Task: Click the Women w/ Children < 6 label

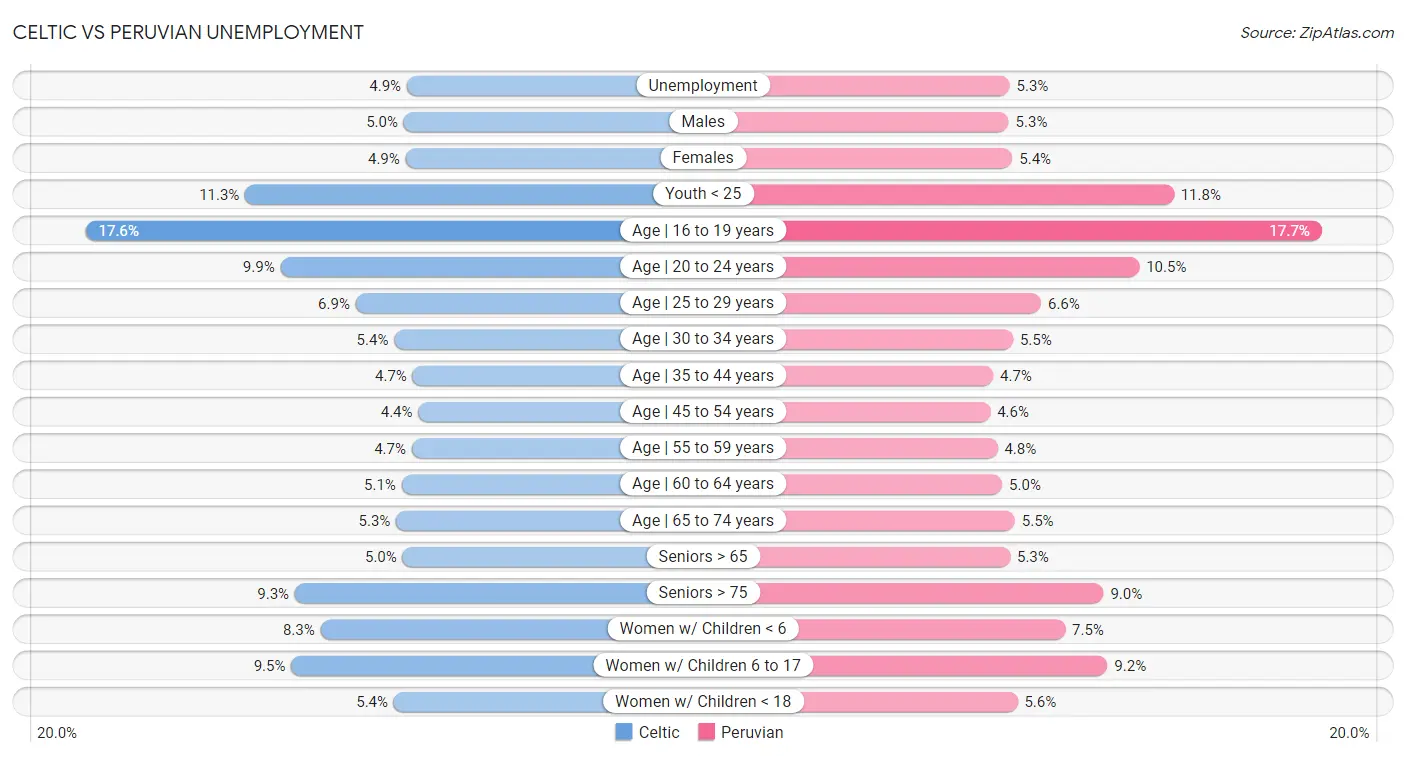Action: (703, 629)
